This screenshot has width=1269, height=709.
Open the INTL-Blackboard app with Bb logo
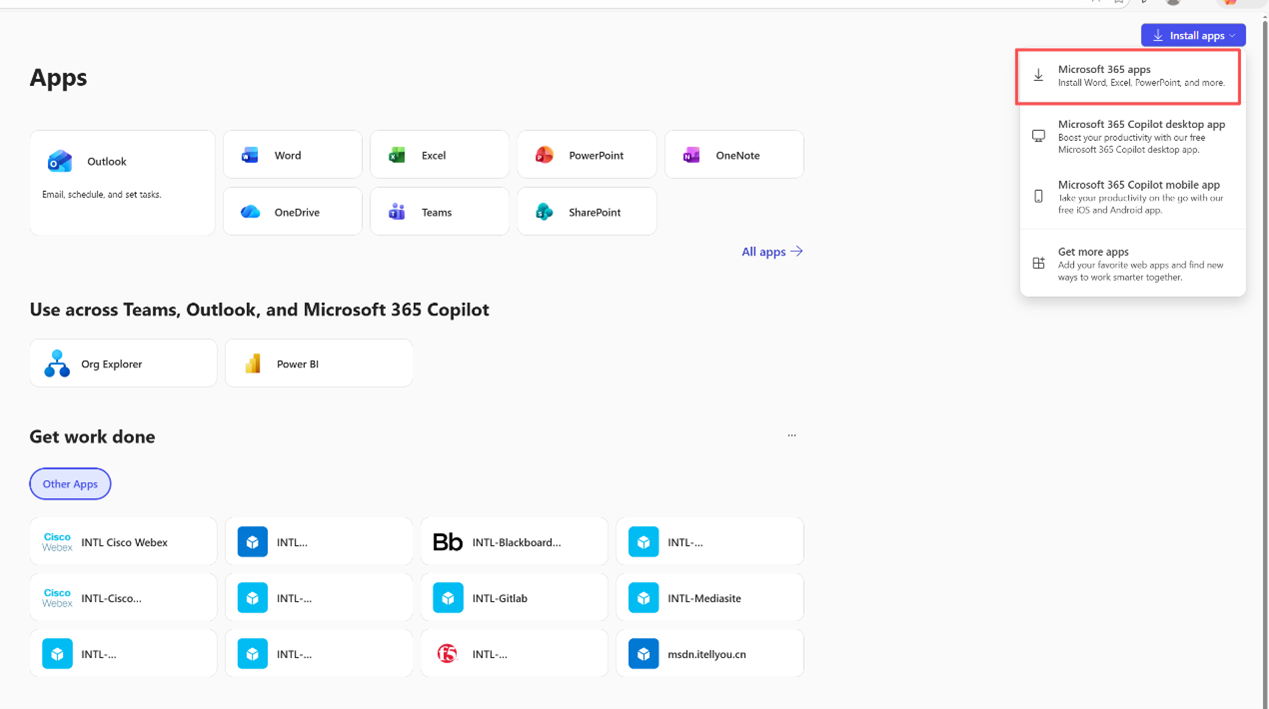pos(514,542)
